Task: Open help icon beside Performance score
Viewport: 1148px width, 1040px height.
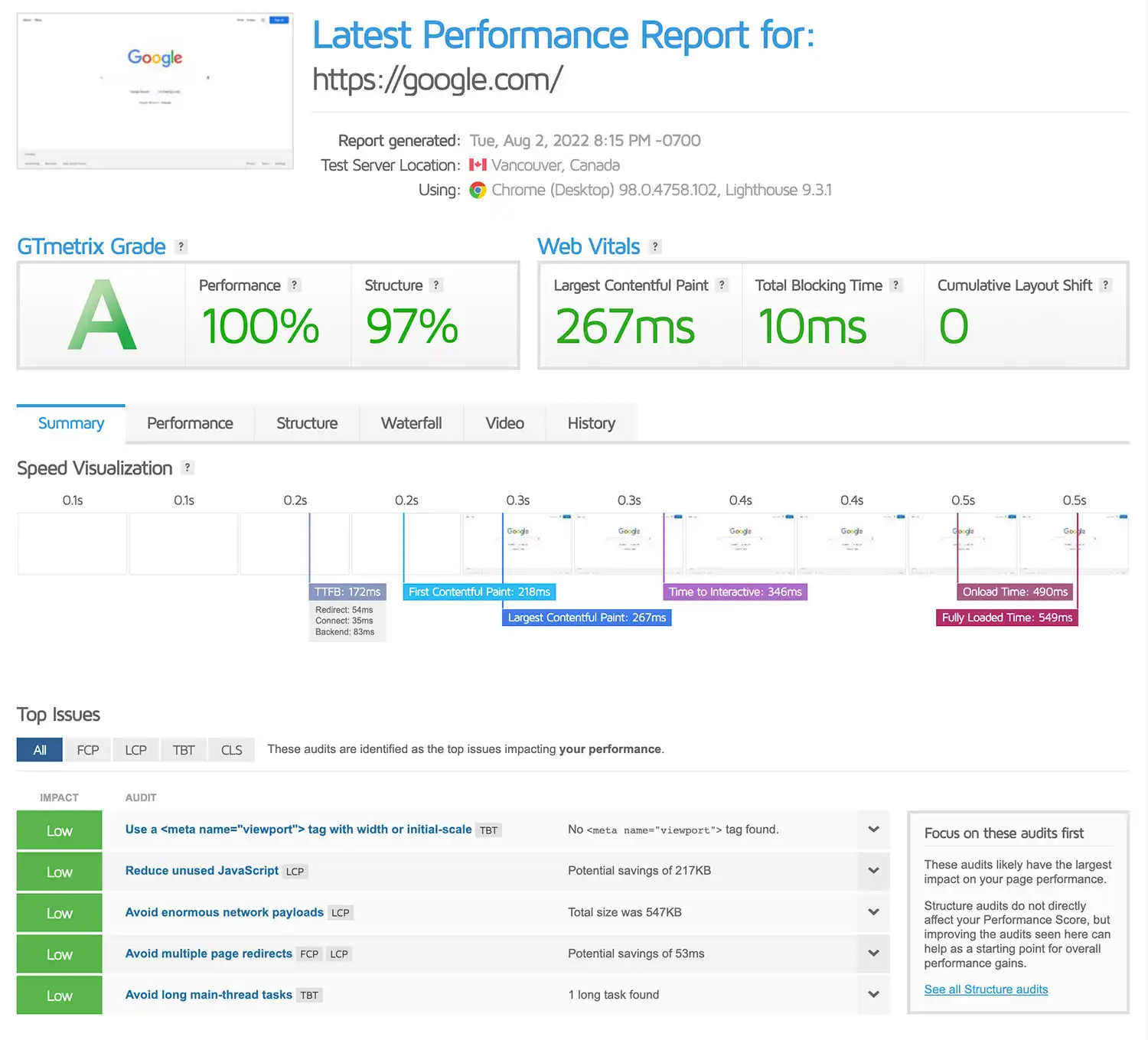Action: pos(295,285)
